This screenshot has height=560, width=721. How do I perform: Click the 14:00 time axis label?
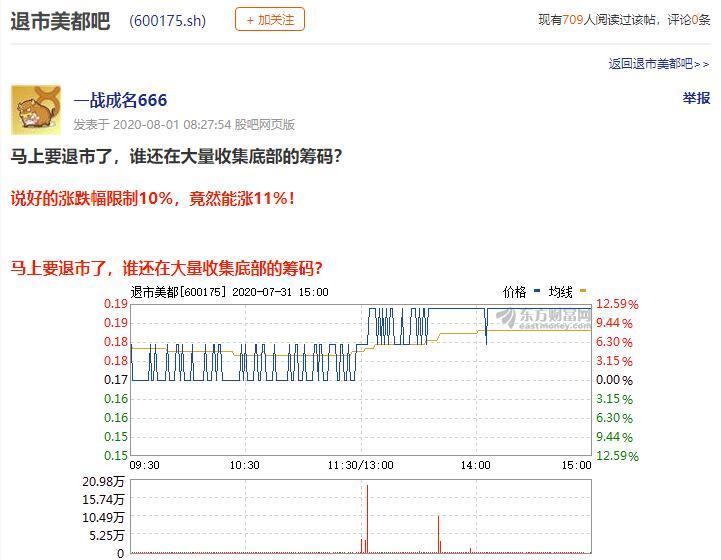[x=476, y=465]
